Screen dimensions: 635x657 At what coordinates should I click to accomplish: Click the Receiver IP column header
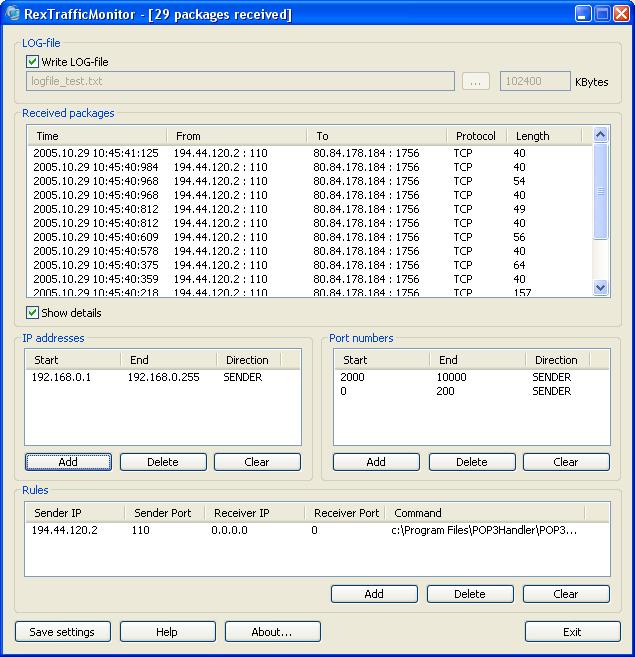click(x=254, y=513)
